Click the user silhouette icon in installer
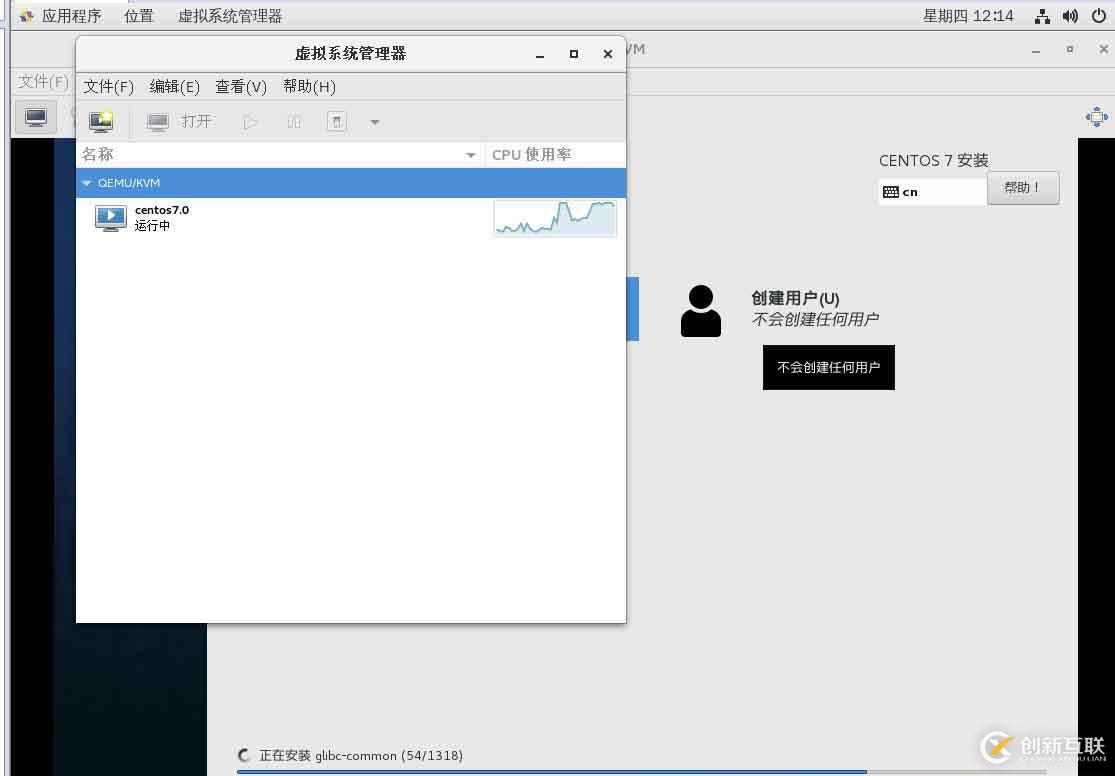 click(700, 311)
